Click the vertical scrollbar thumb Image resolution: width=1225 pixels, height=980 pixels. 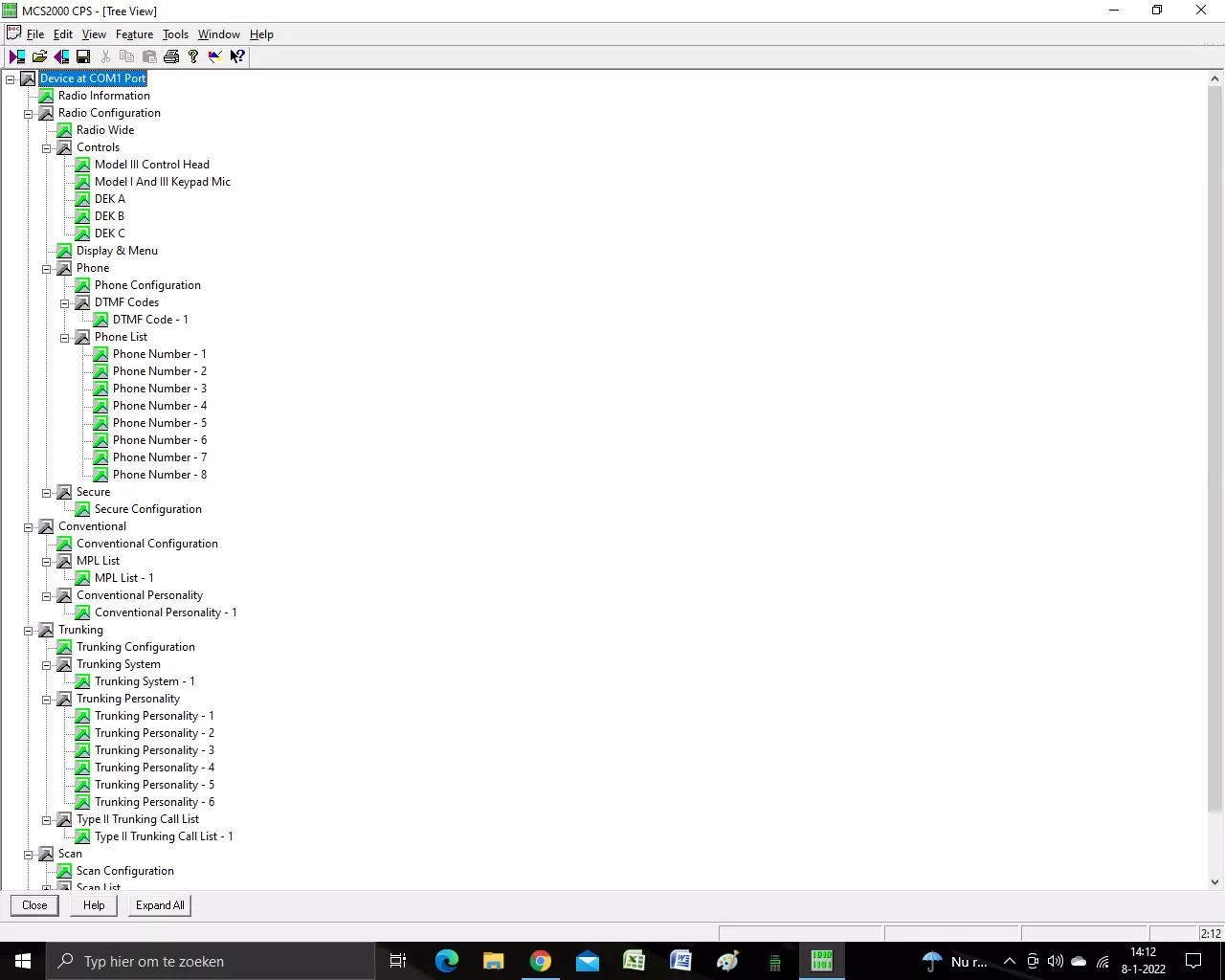point(1215,450)
